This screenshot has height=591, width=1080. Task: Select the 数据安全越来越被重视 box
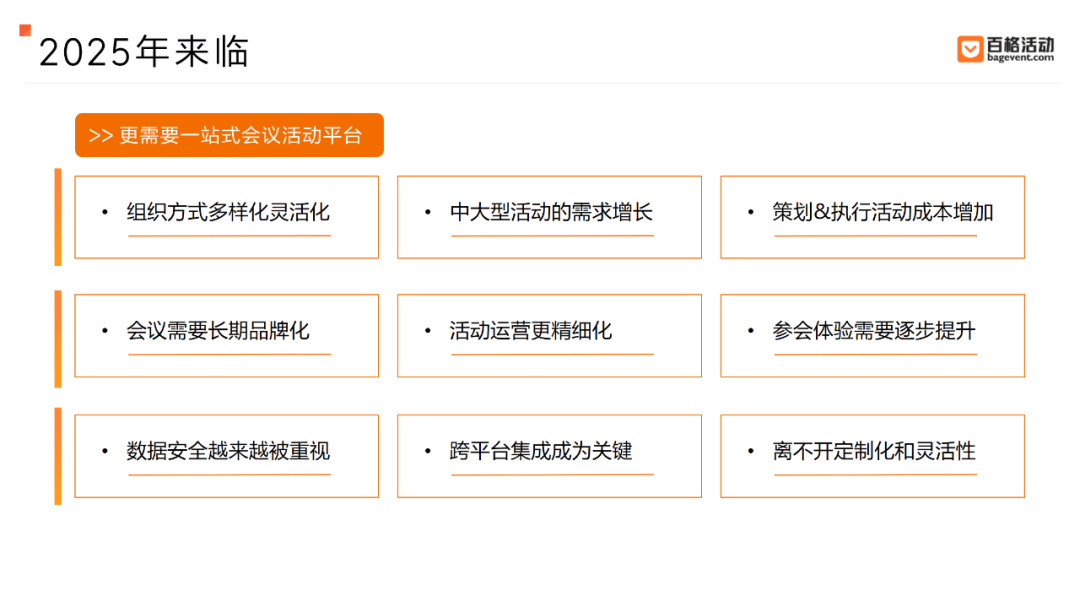point(227,456)
